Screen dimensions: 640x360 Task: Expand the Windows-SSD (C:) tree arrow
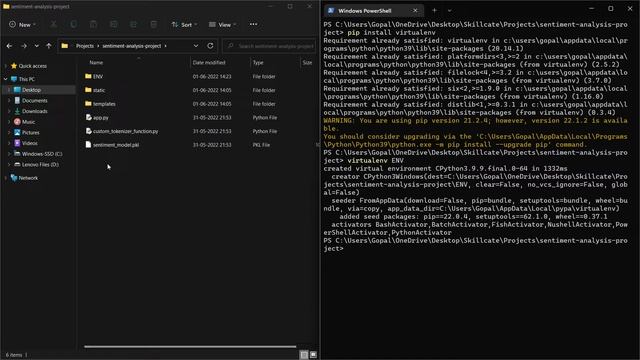[x=9, y=154]
